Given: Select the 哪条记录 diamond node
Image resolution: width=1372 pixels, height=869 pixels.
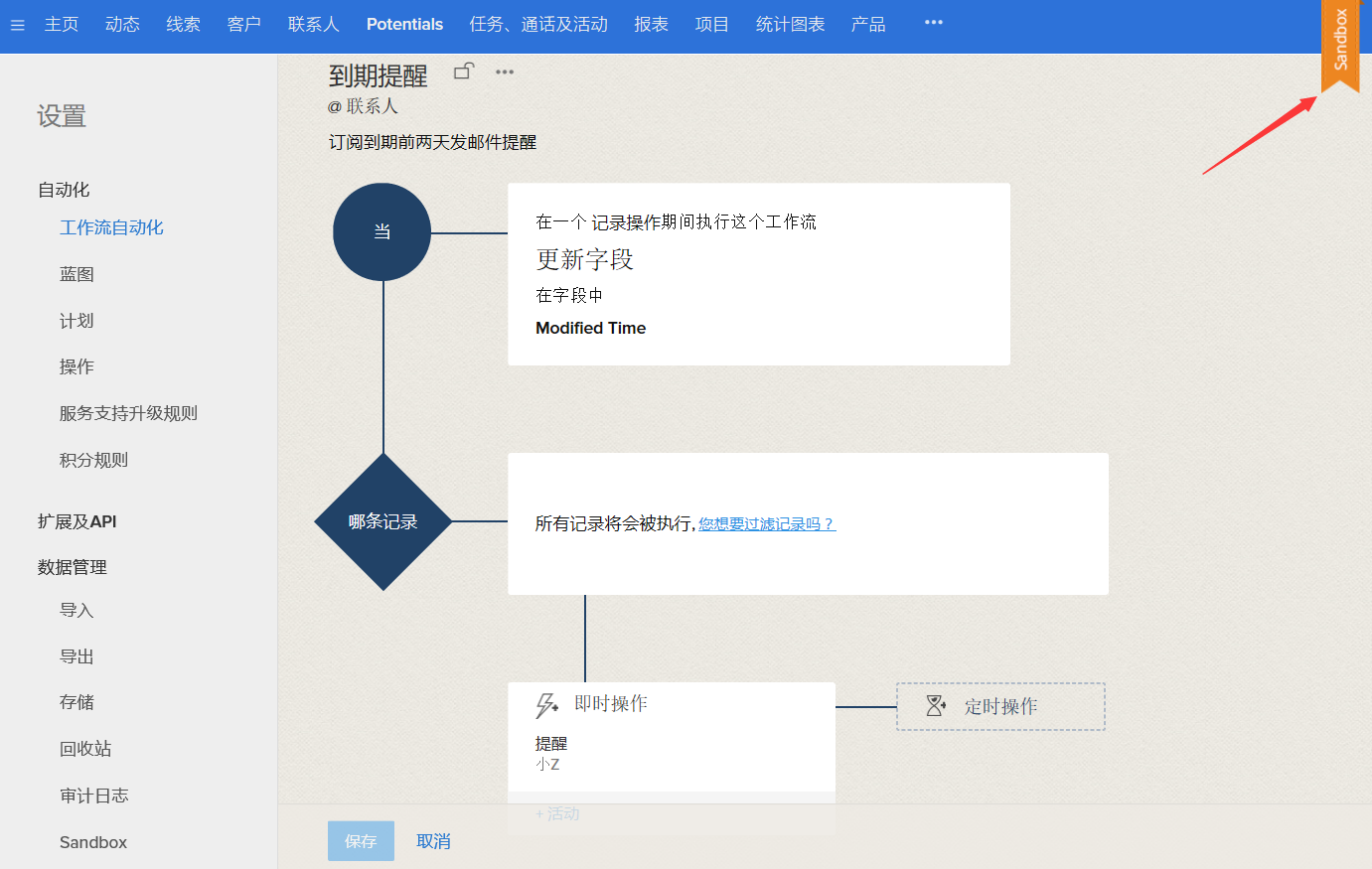Looking at the screenshot, I should point(383,522).
